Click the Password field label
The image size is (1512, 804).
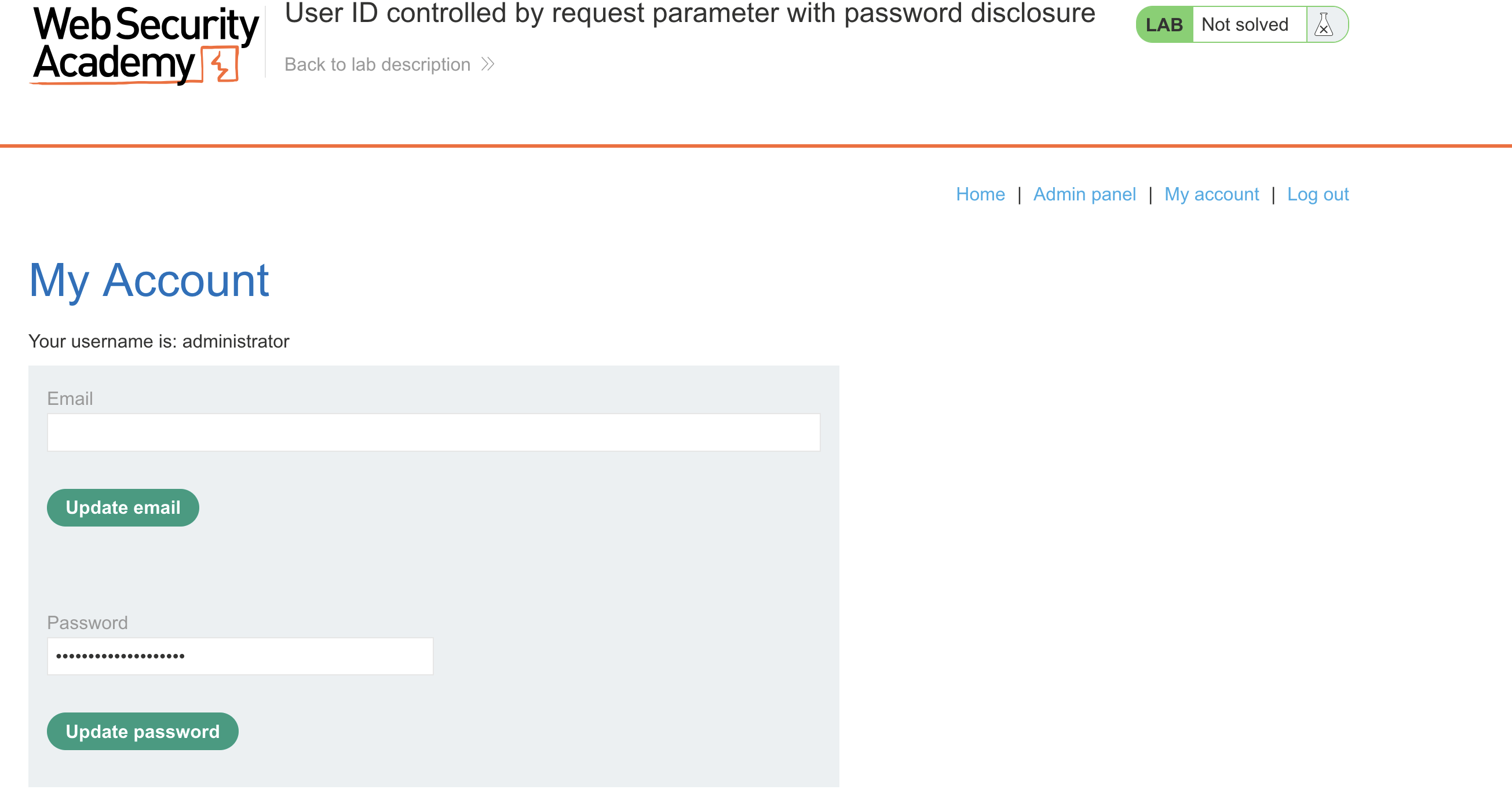(87, 623)
